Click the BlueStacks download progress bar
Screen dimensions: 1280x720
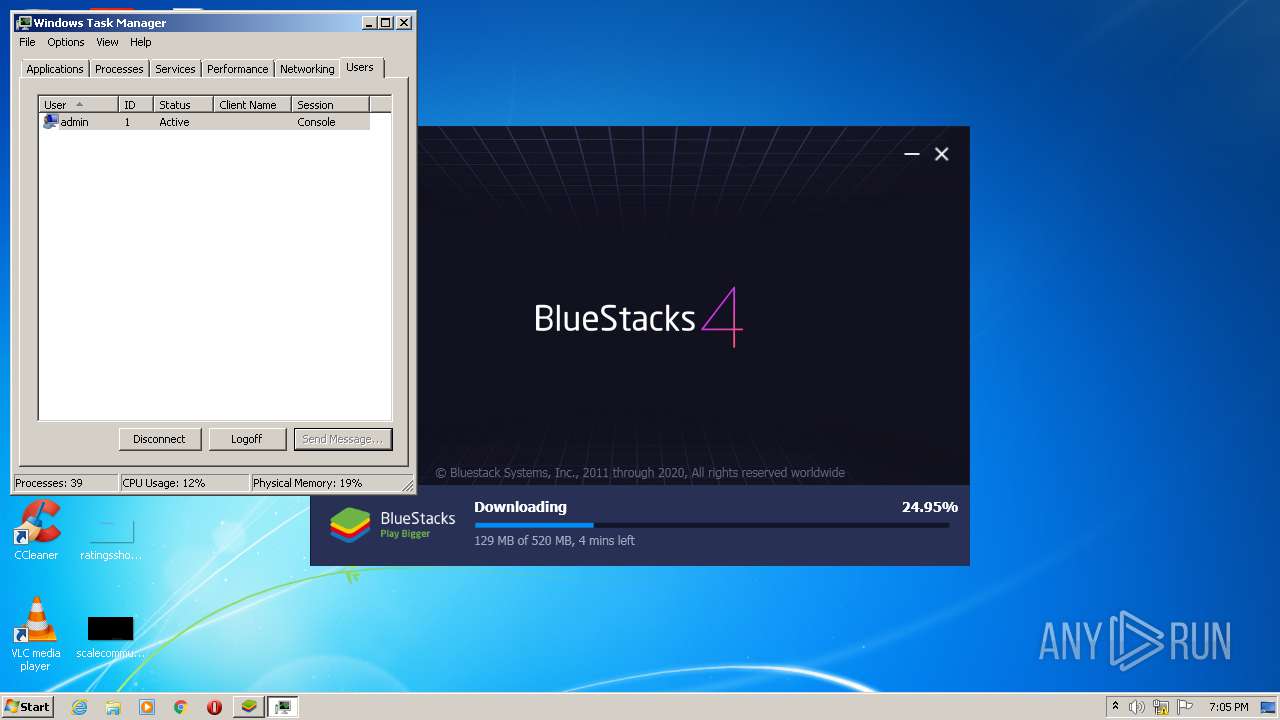click(712, 525)
